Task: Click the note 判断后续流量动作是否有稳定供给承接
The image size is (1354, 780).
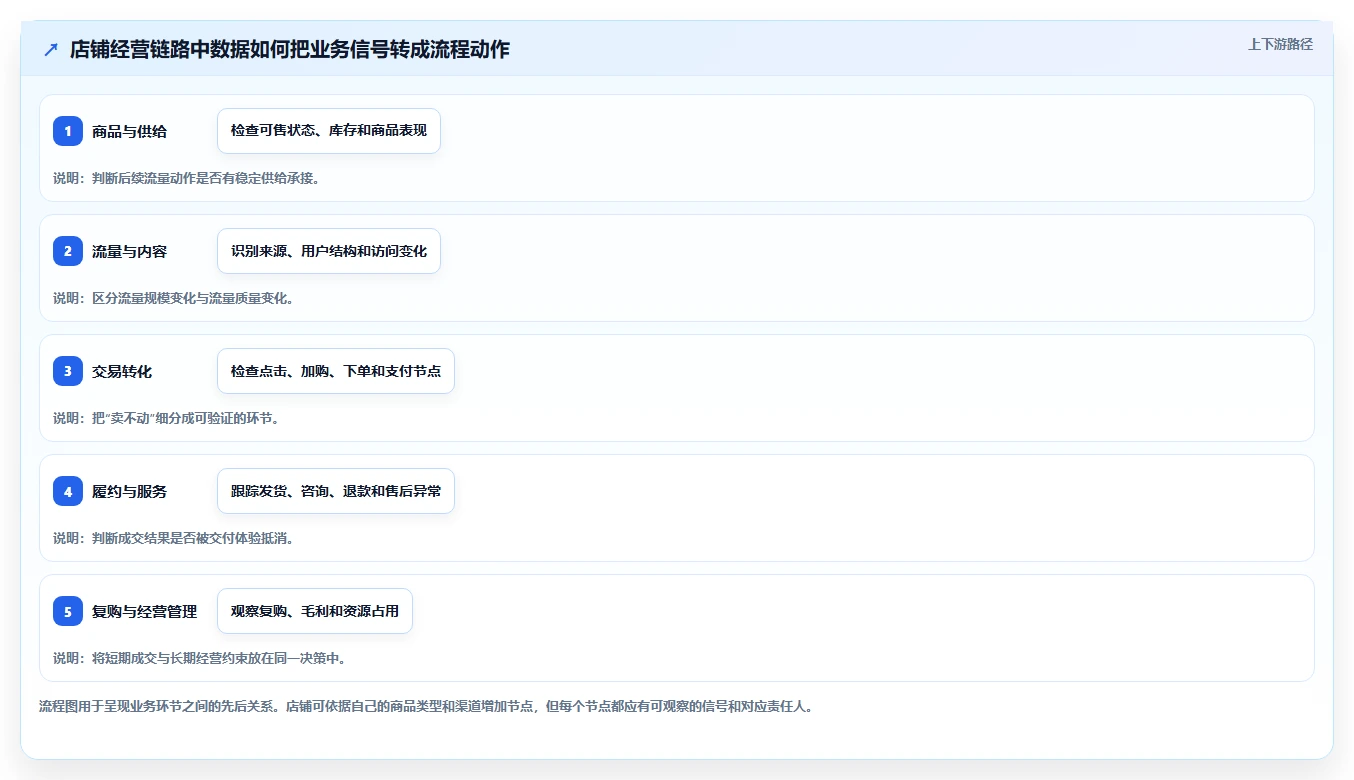Action: pos(186,178)
